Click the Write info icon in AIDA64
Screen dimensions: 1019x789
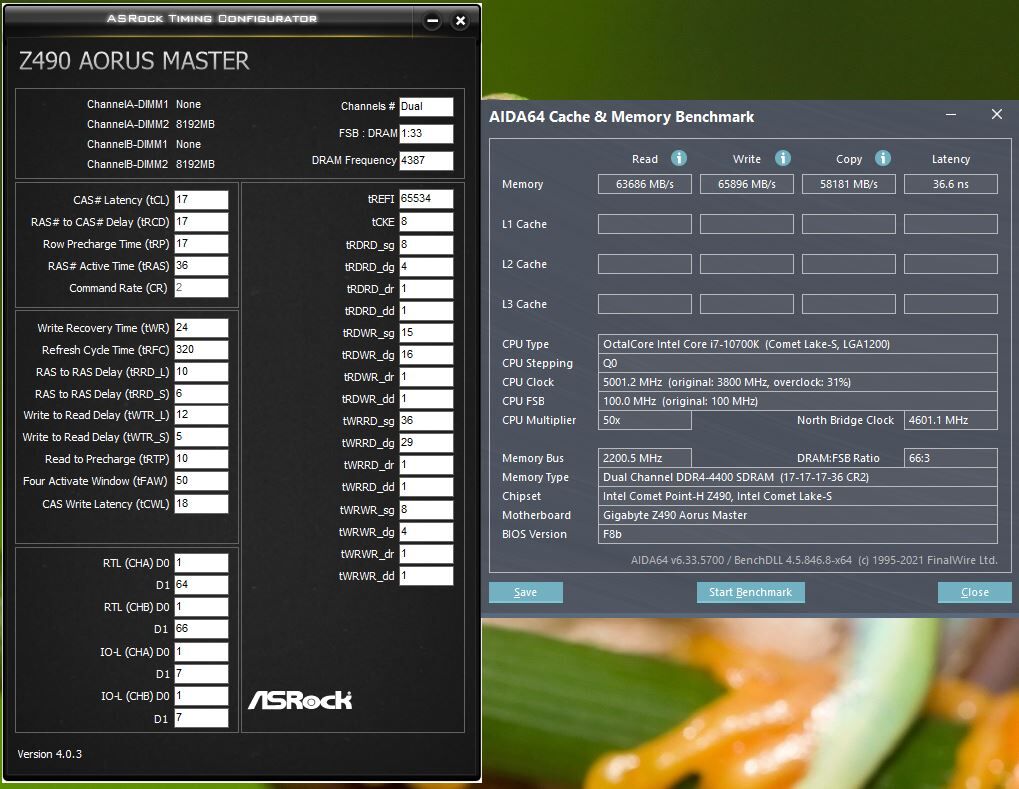click(782, 158)
